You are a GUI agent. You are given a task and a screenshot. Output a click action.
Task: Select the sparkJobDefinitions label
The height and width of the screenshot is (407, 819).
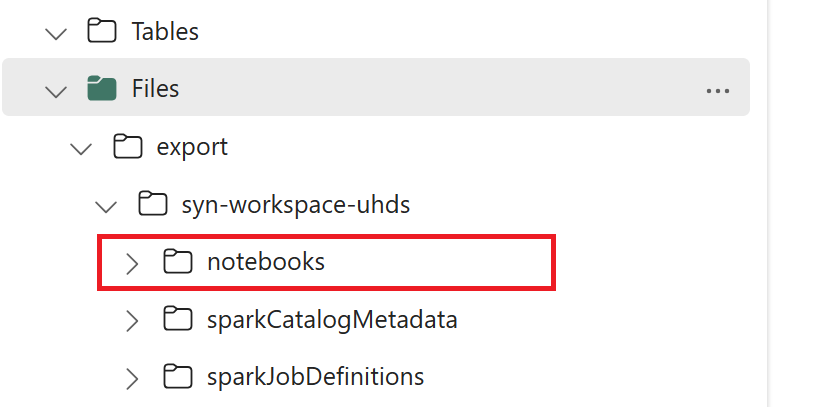point(315,377)
